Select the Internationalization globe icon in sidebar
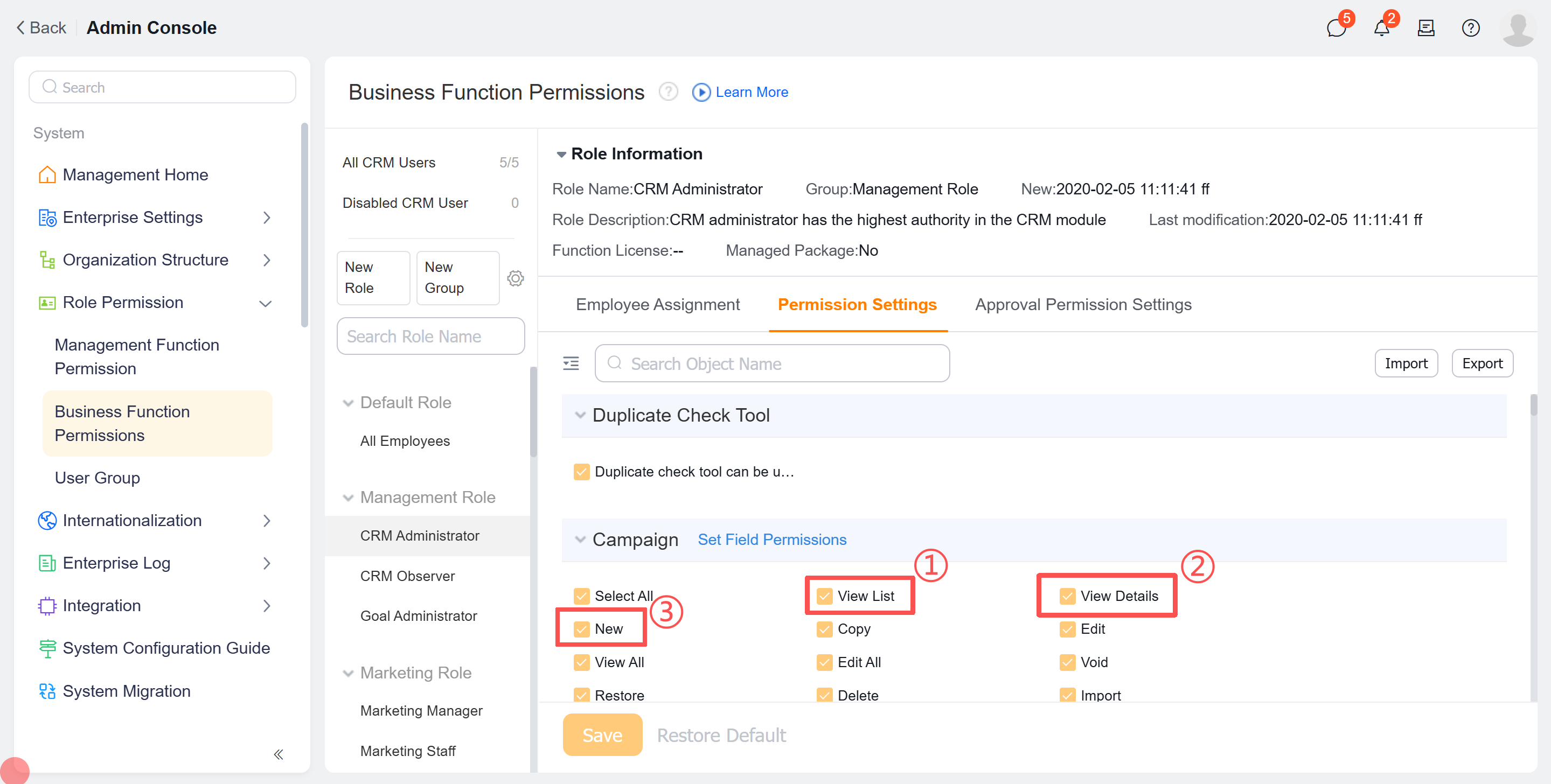 click(x=47, y=521)
